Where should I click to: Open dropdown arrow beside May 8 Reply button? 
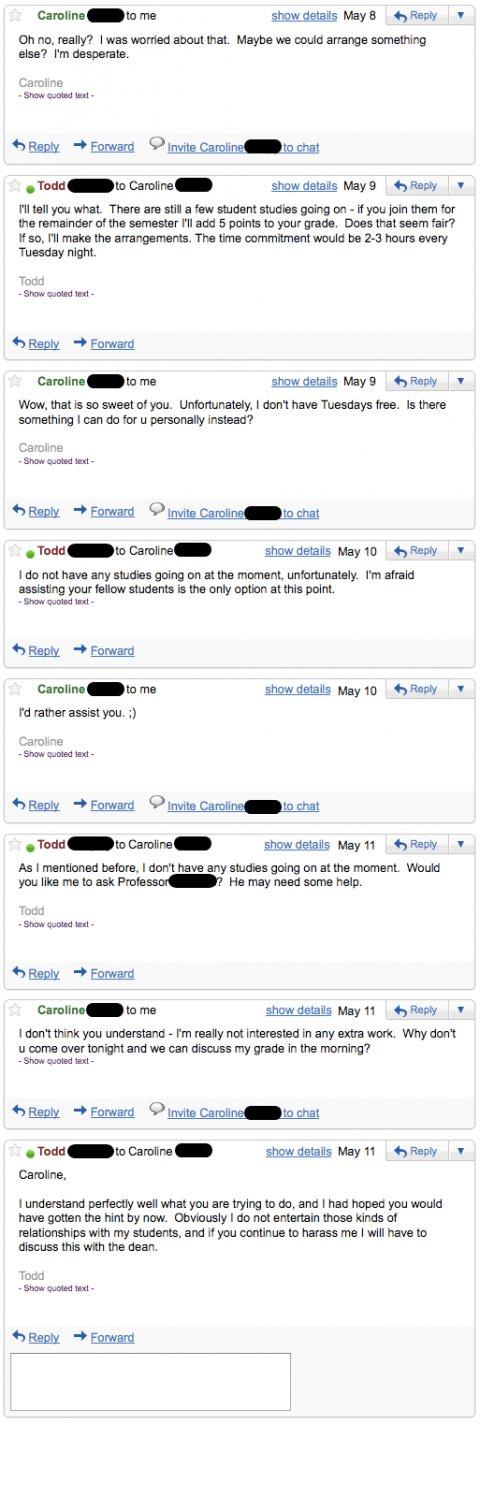(x=460, y=16)
